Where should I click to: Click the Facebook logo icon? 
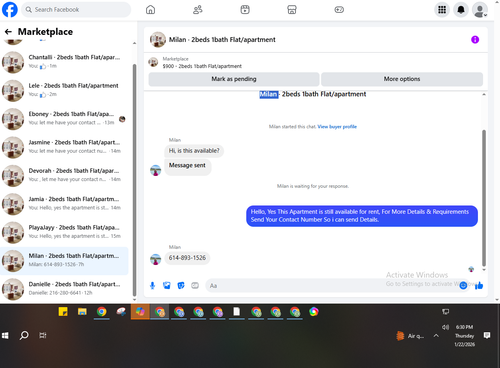pyautogui.click(x=10, y=9)
